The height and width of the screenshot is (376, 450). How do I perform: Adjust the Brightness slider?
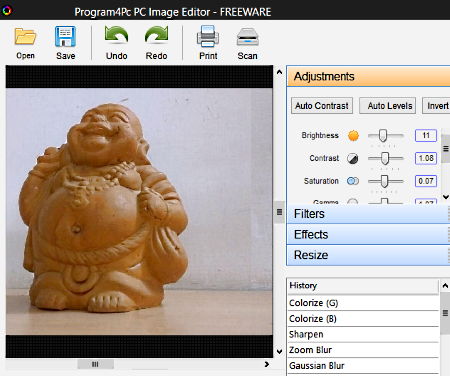tap(383, 135)
